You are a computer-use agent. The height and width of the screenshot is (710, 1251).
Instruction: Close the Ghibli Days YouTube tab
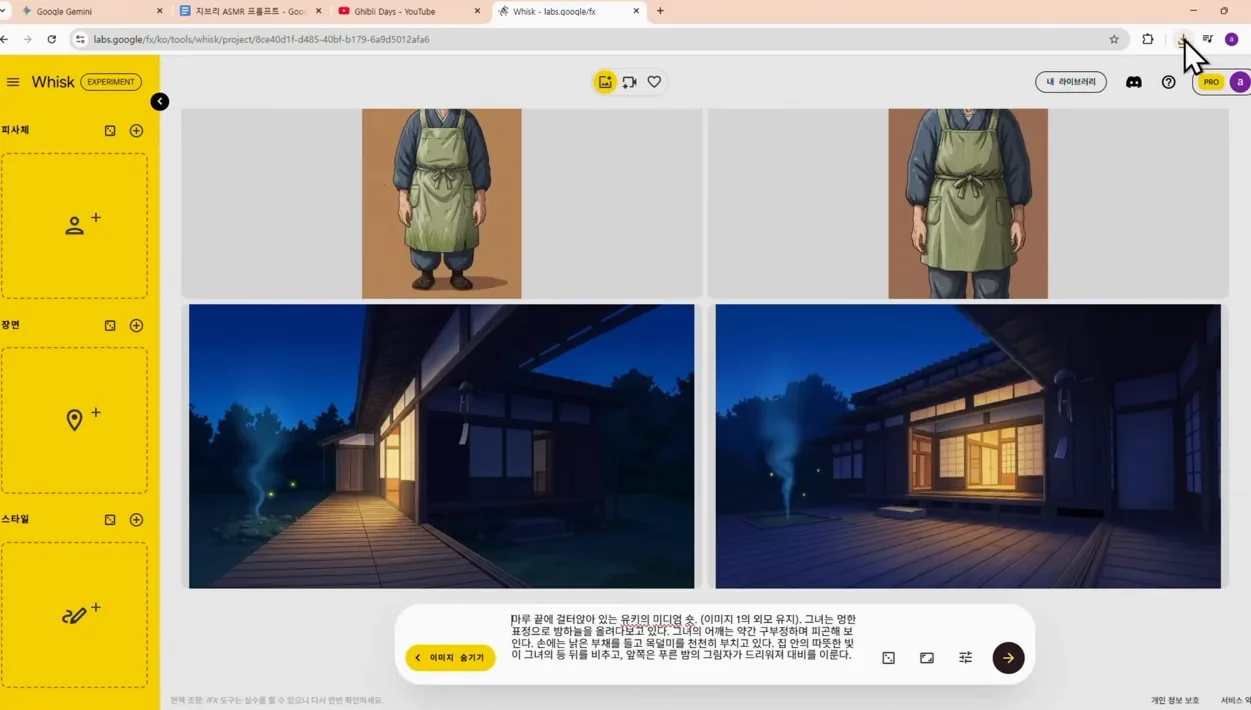477,11
